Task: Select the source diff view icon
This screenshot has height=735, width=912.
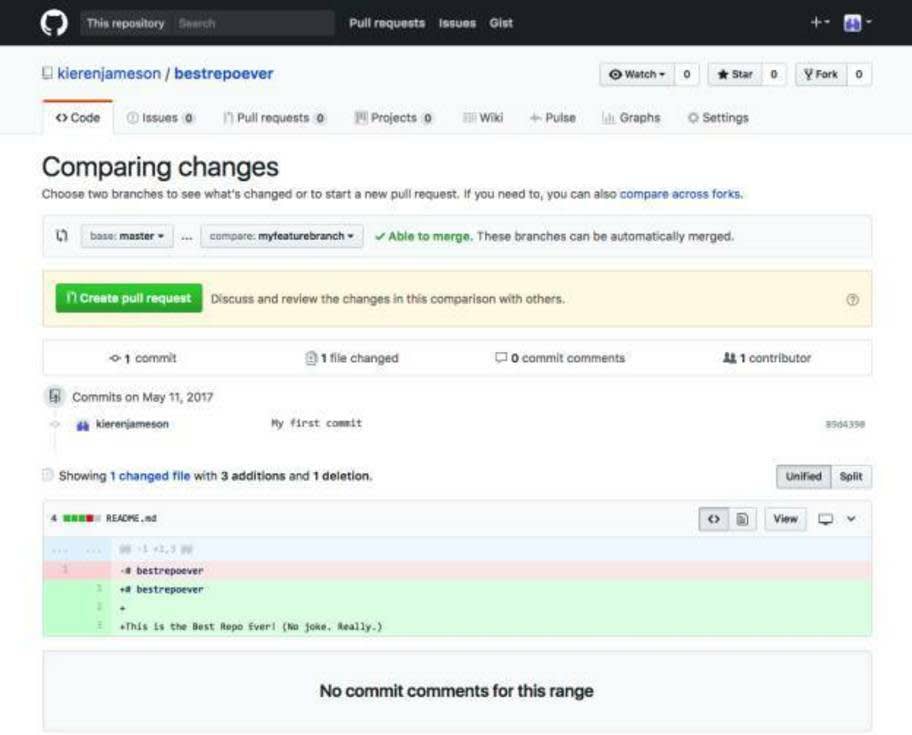Action: [x=713, y=519]
